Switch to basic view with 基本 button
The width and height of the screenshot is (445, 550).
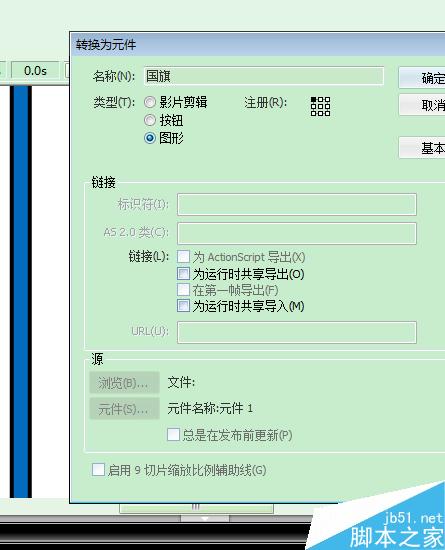point(422,148)
